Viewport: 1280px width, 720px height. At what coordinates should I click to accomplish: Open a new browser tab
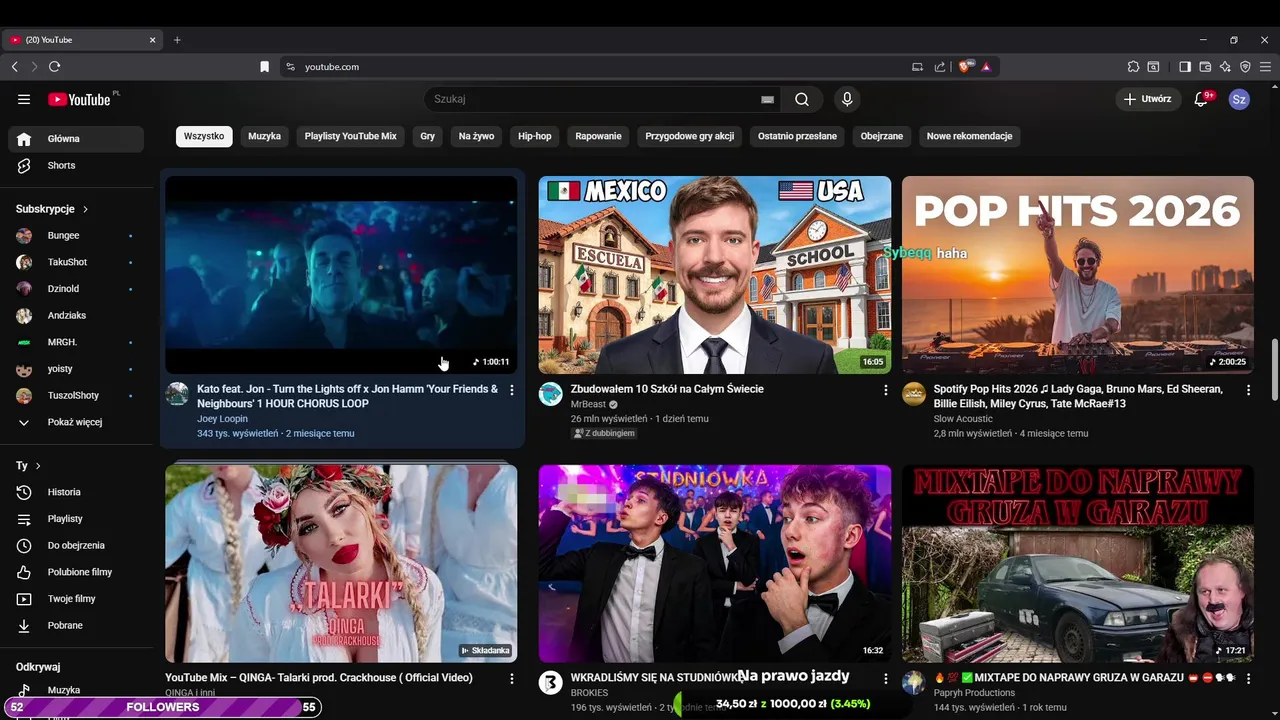coord(177,40)
